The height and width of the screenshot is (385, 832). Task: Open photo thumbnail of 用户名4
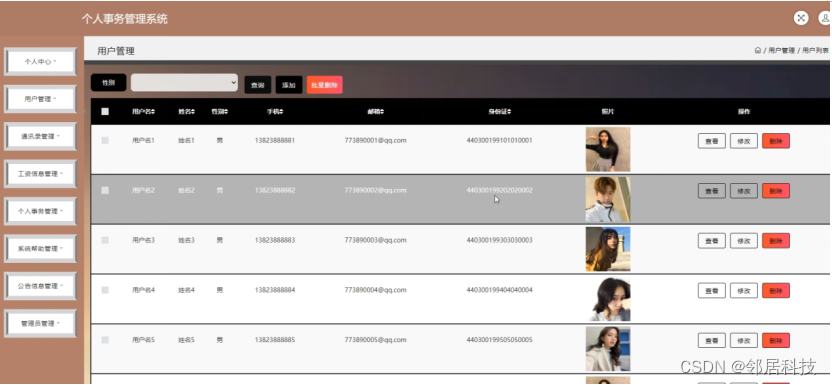coord(608,299)
